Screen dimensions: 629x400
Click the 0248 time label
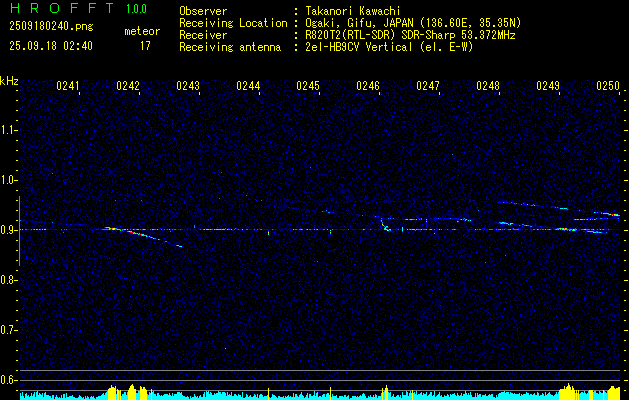click(488, 87)
